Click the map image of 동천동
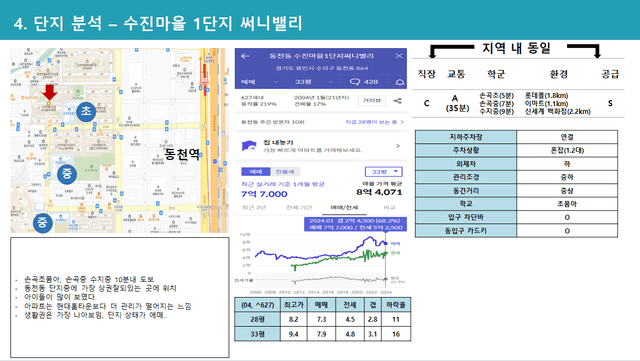Image resolution: width=640 pixels, height=361 pixels. [x=119, y=140]
